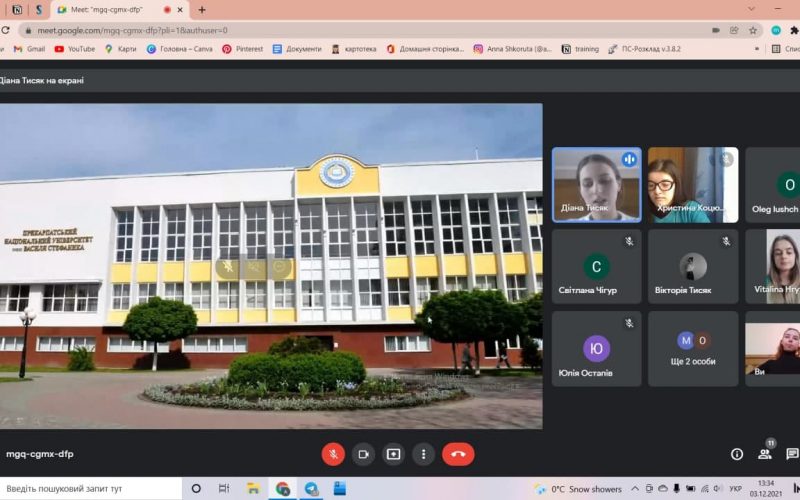Viewport: 800px width, 500px height.
Task: Click the present screen button
Action: pos(394,454)
